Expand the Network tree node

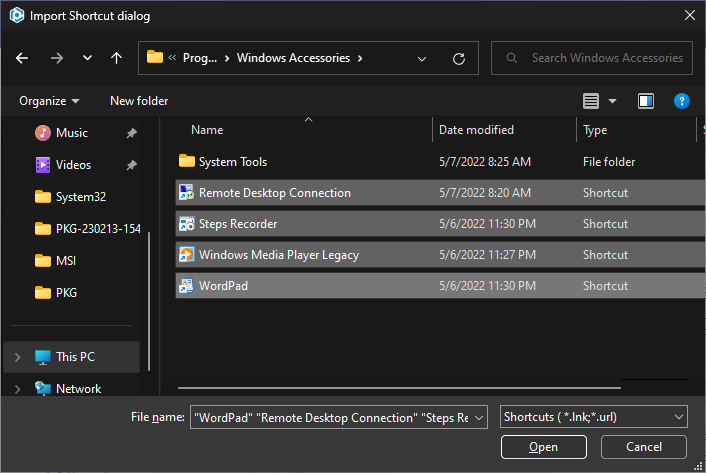point(18,389)
